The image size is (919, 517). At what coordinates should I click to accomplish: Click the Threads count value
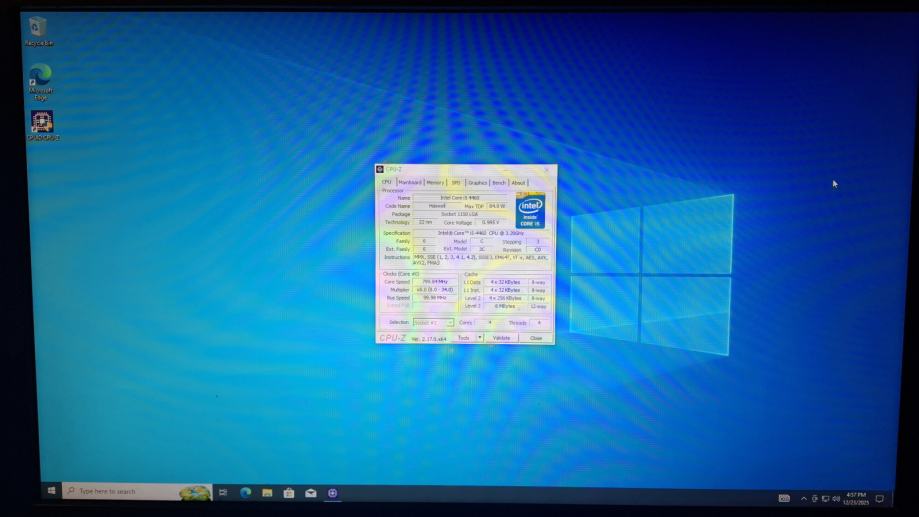pos(539,323)
